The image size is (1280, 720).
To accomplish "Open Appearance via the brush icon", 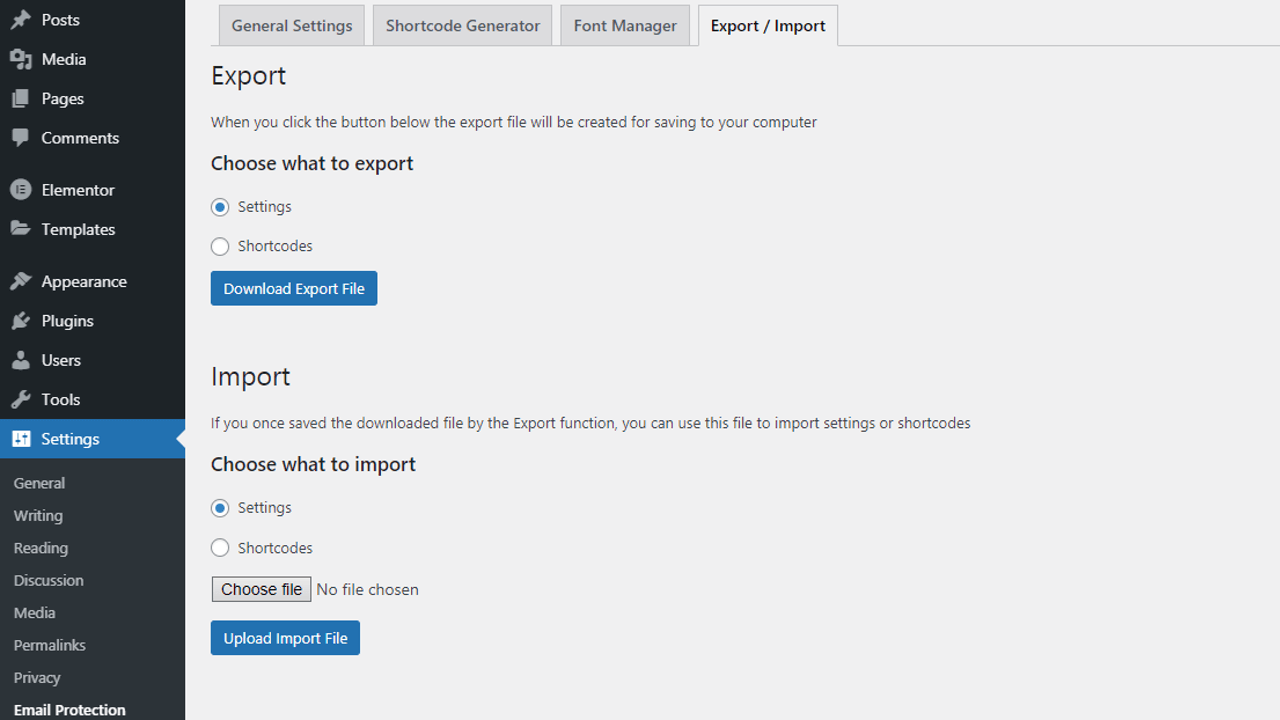I will click(19, 280).
